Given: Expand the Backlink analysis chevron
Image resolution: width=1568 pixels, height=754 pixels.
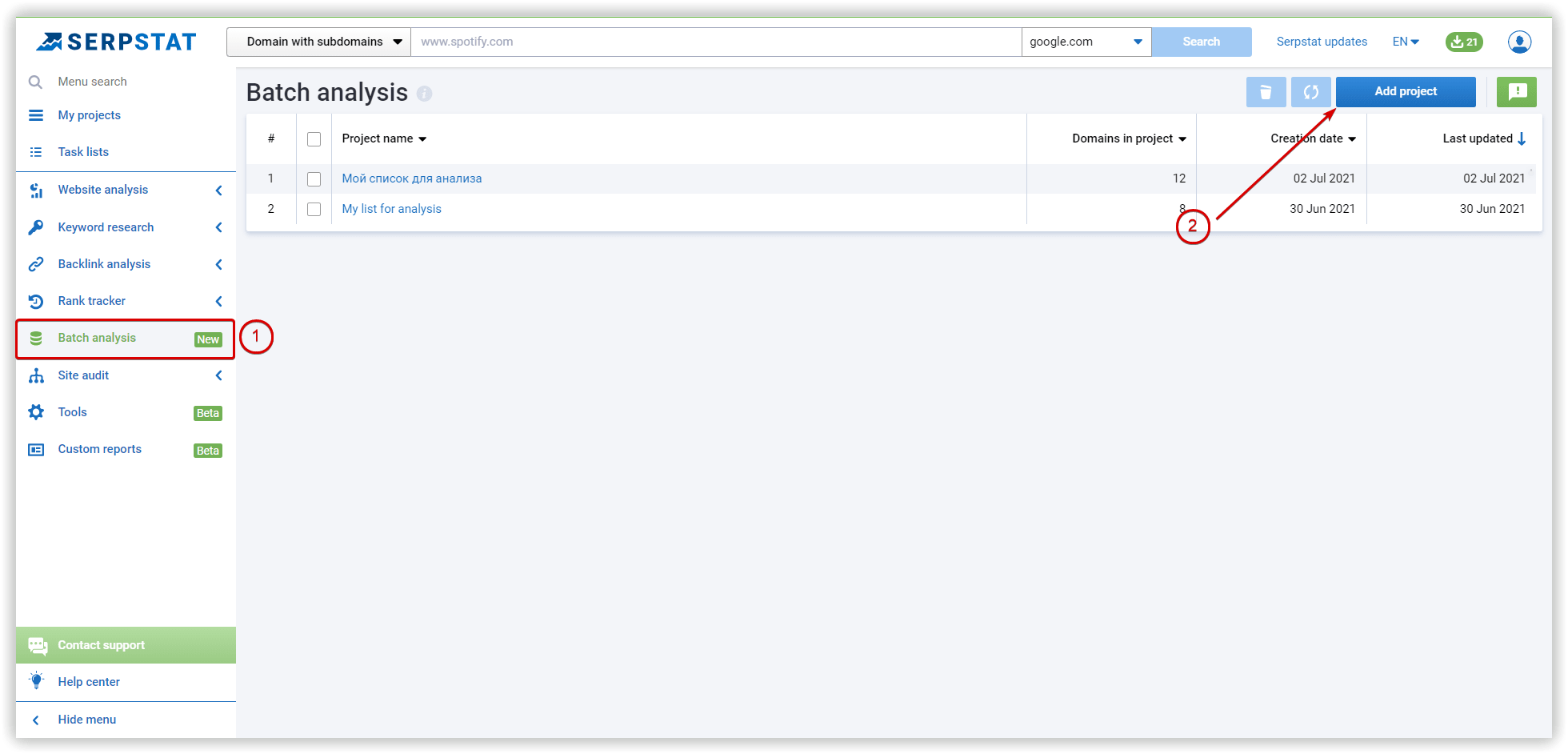Looking at the screenshot, I should (219, 264).
